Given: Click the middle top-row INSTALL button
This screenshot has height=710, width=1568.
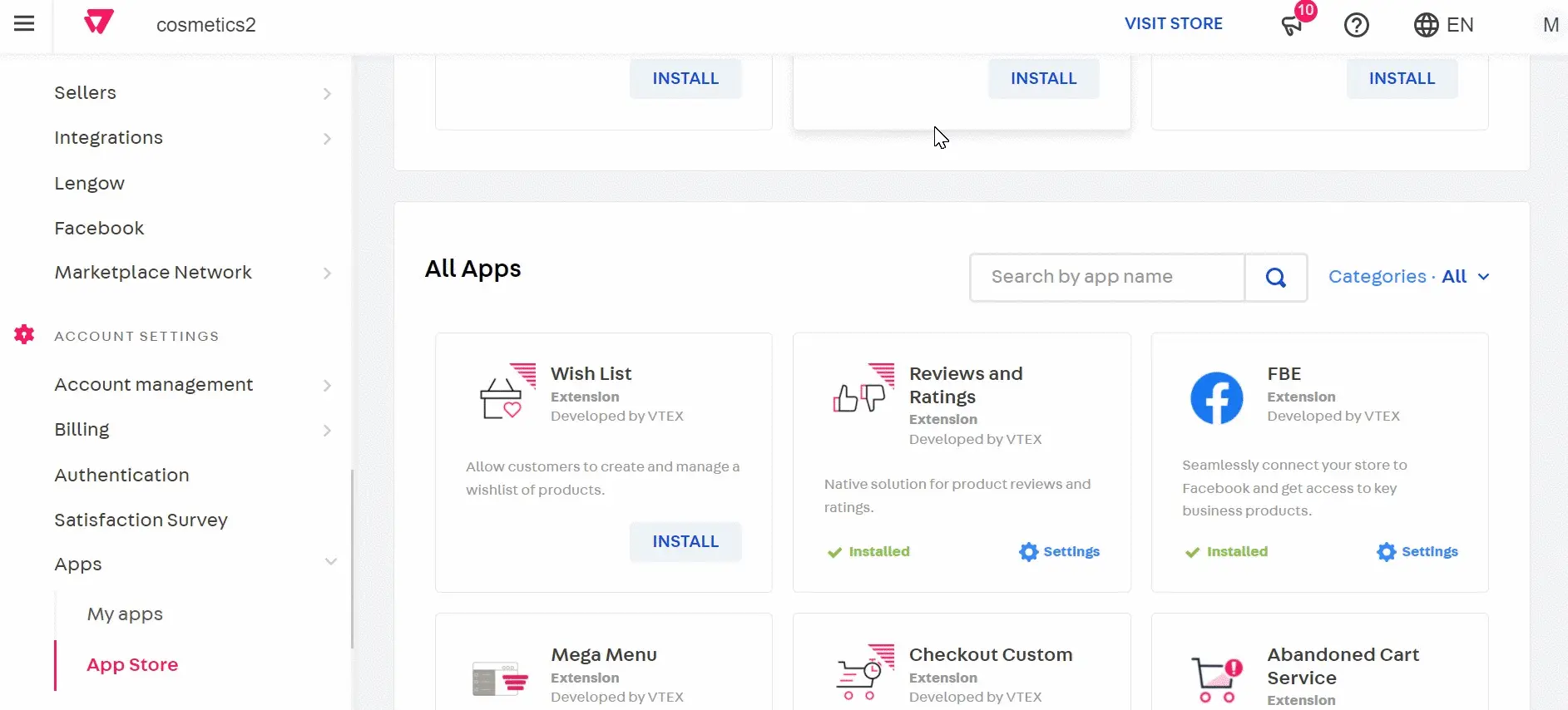Looking at the screenshot, I should 1043,78.
